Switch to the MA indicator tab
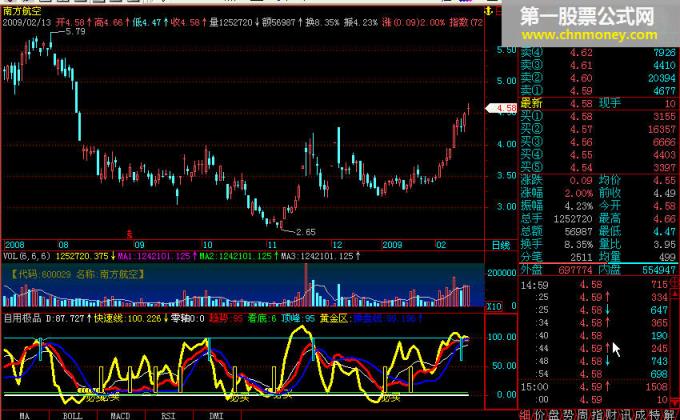 pos(25,416)
